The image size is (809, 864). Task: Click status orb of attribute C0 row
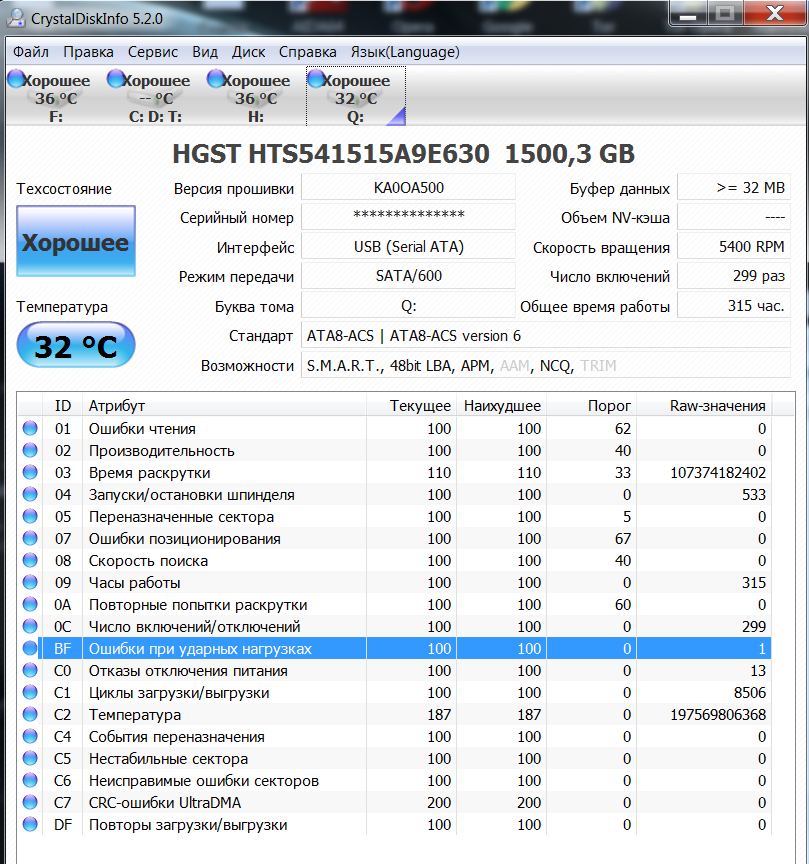click(x=30, y=671)
